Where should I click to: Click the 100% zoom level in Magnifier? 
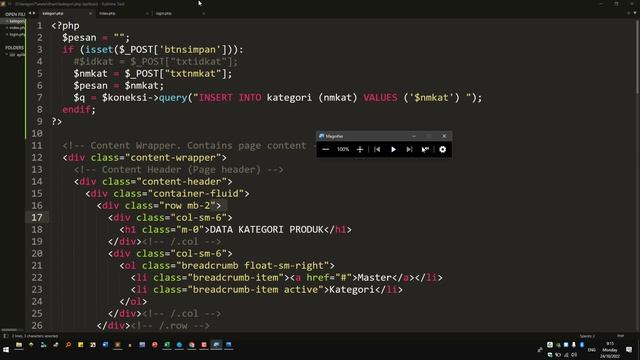pos(343,149)
